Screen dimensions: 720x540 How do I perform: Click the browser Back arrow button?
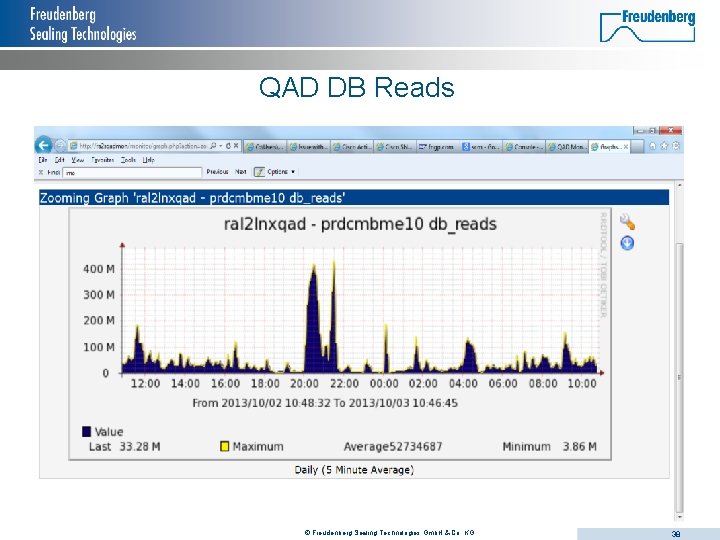pyautogui.click(x=44, y=146)
